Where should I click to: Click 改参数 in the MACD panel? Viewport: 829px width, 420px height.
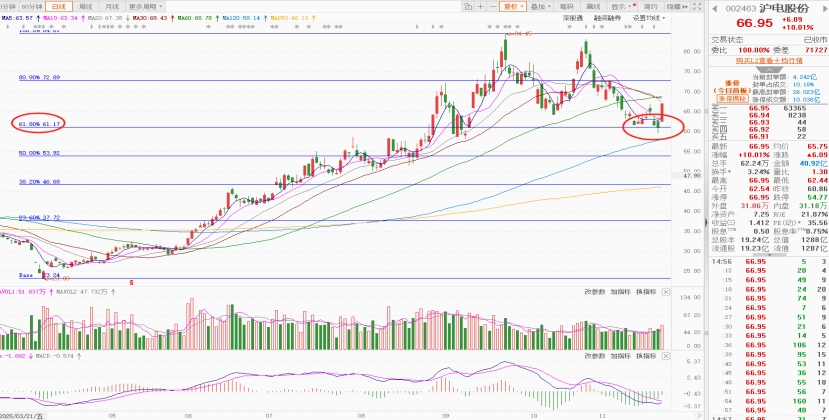(595, 357)
